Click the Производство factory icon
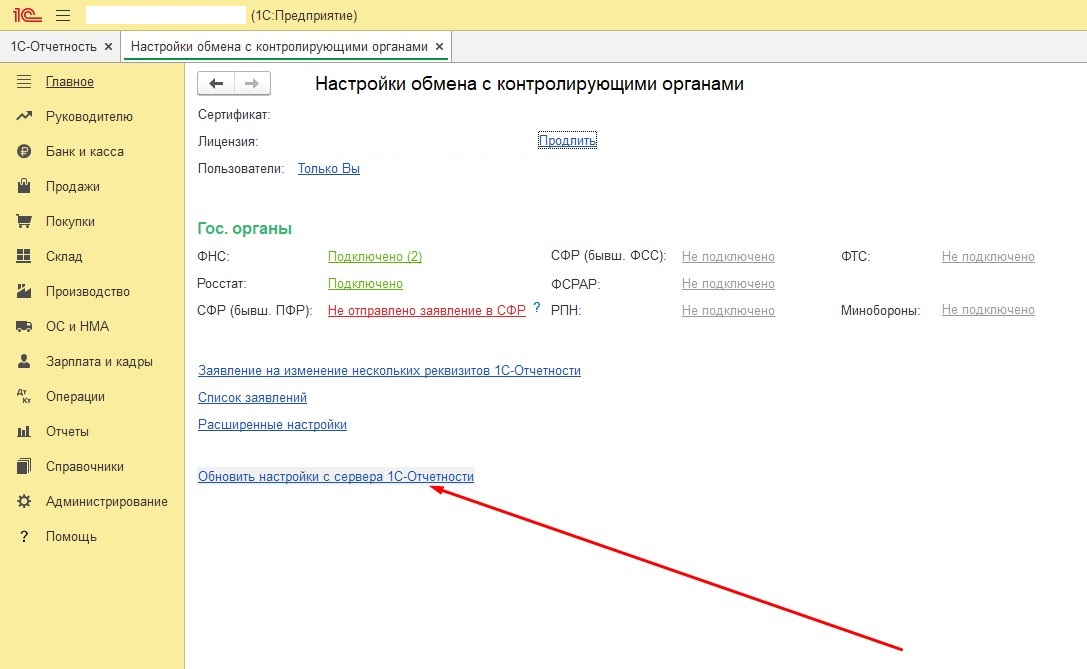The width and height of the screenshot is (1087, 669). point(24,291)
